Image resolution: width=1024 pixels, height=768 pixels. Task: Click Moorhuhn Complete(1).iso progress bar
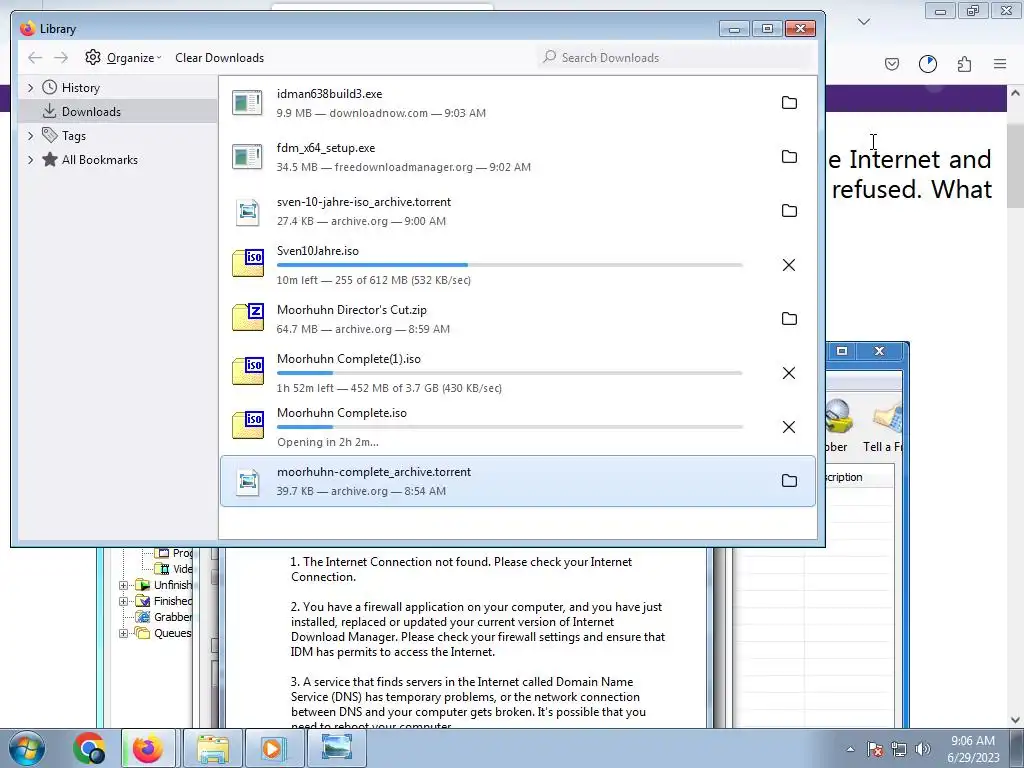(x=509, y=373)
